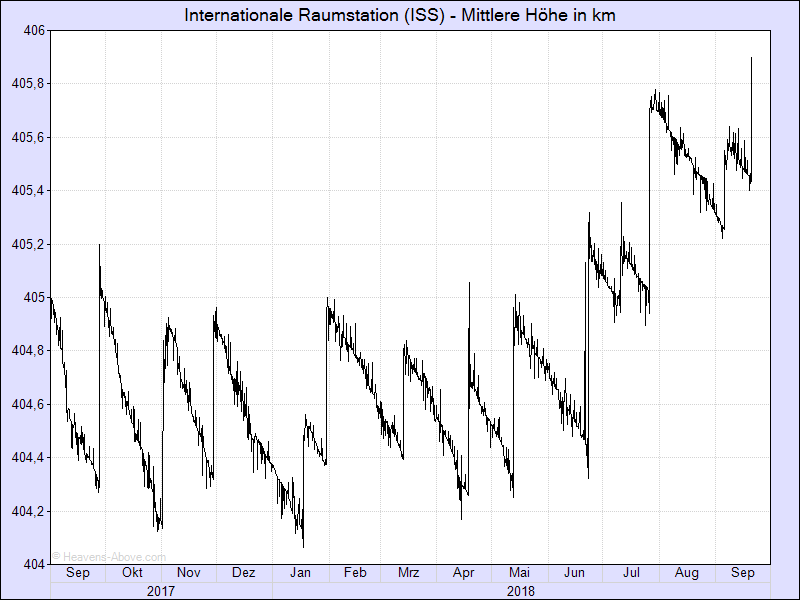Pick the Dez month on the time axis

coord(243,573)
